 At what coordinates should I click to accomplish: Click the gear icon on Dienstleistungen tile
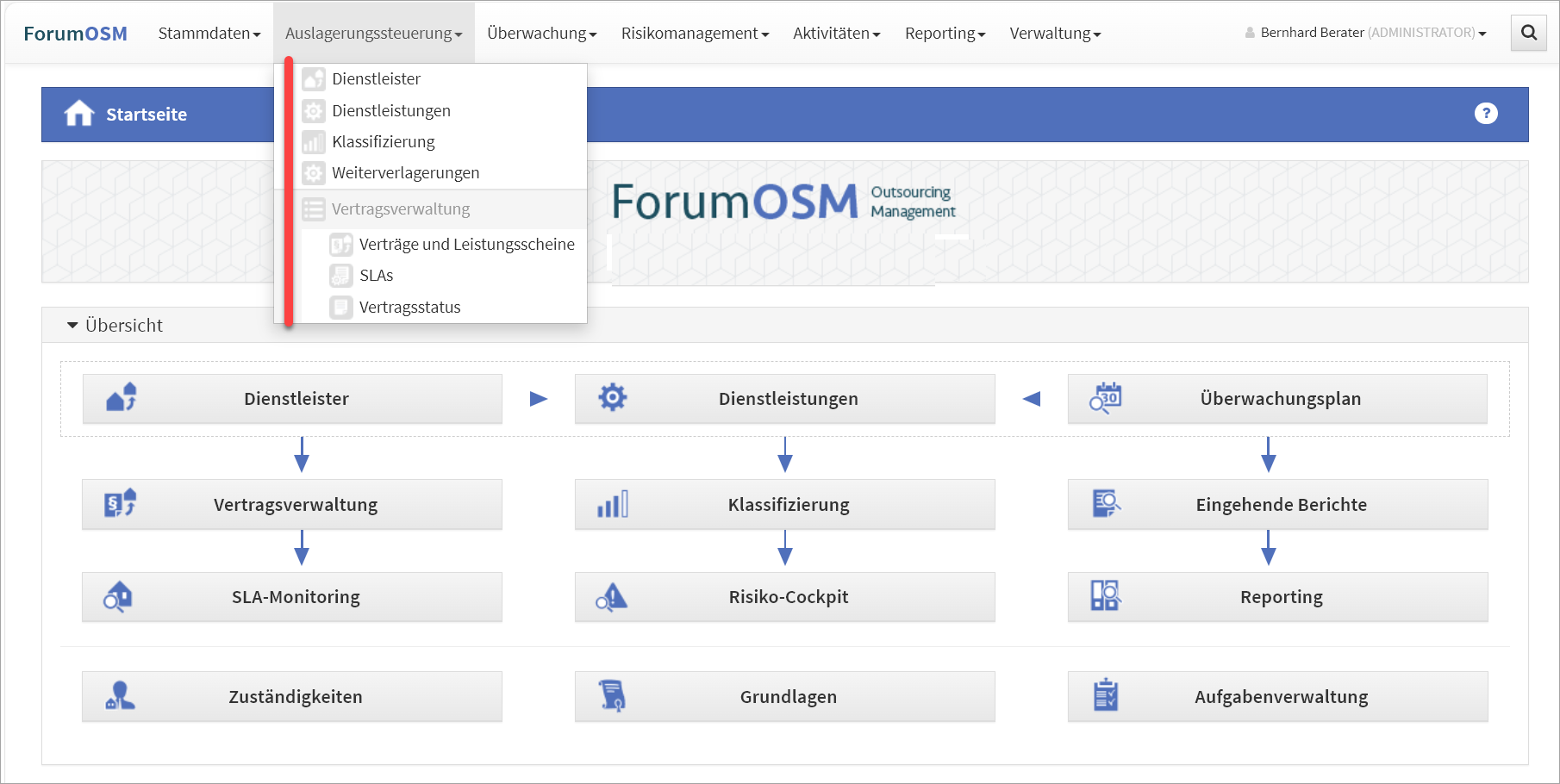[x=612, y=398]
